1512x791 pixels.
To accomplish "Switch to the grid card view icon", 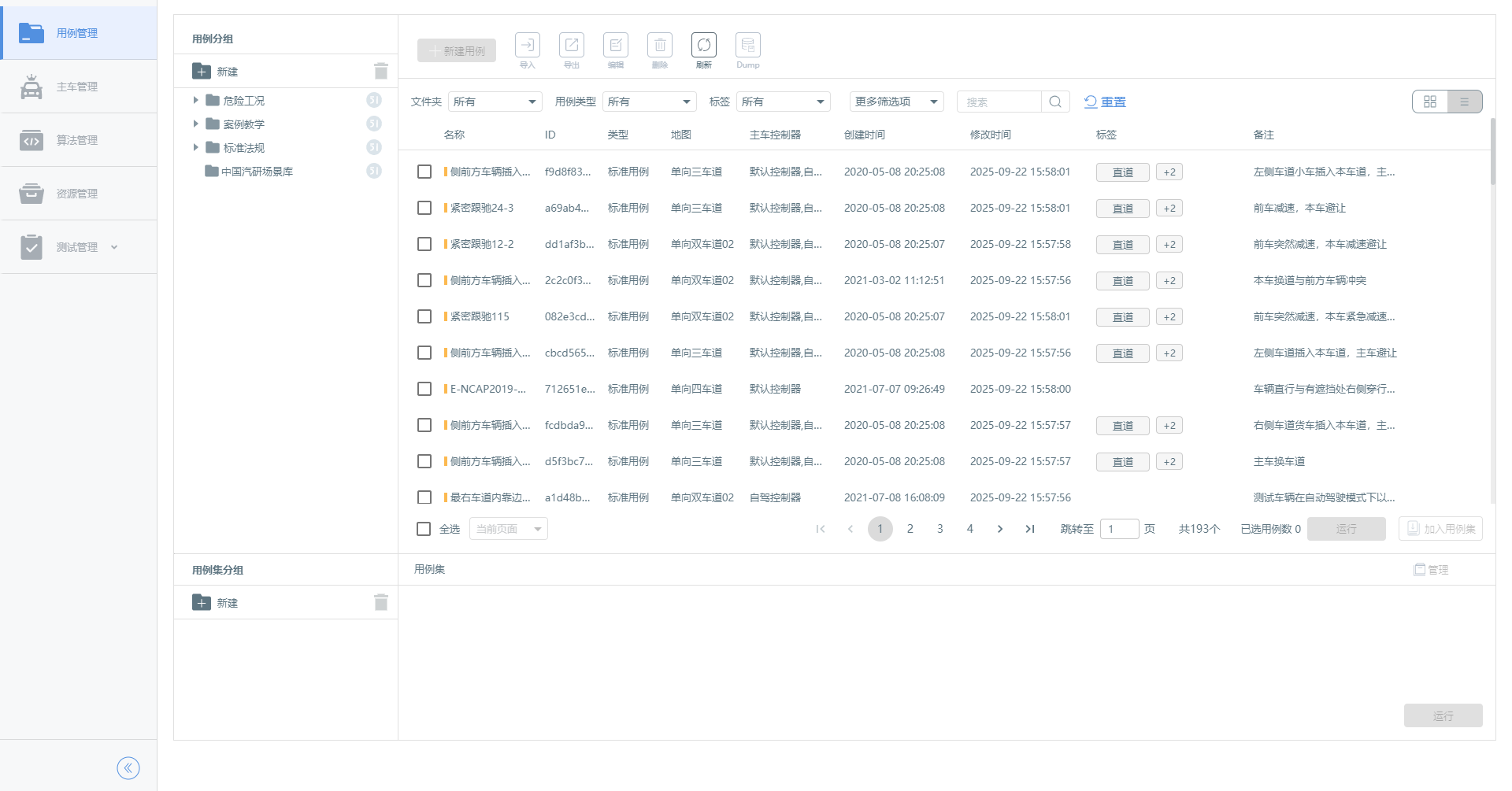I will [x=1430, y=102].
